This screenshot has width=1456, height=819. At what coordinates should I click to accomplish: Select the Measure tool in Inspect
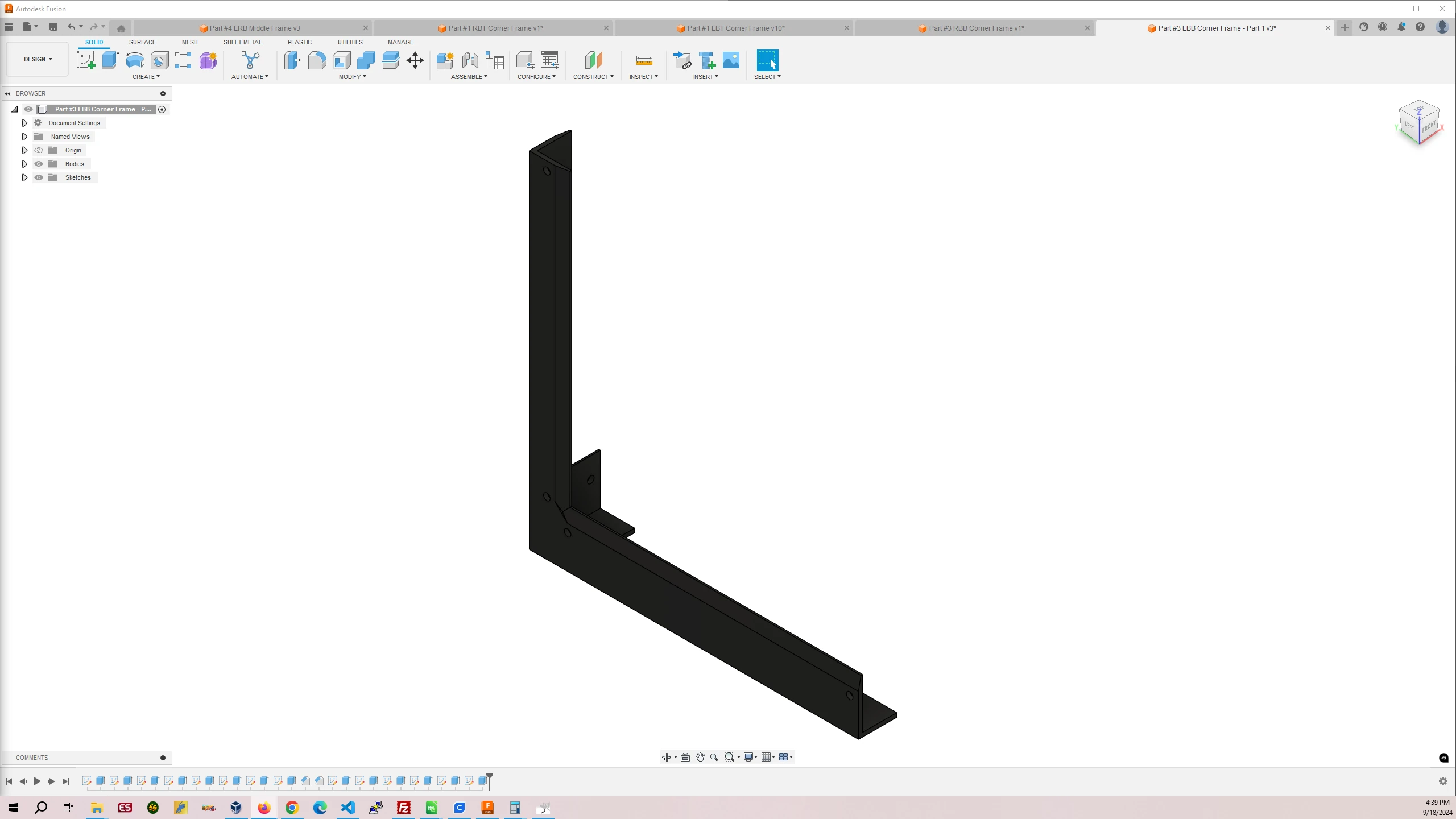[644, 61]
